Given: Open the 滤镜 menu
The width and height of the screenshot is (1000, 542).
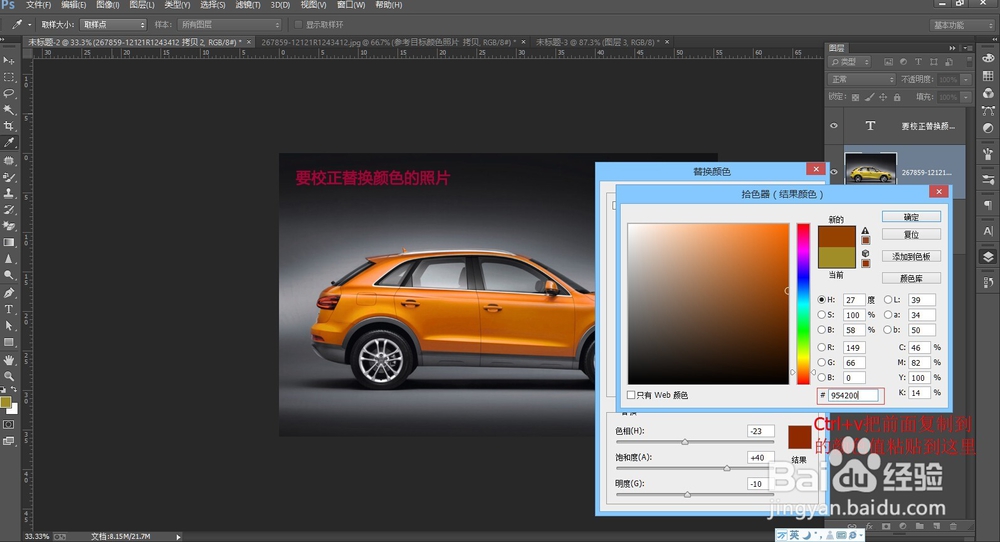Looking at the screenshot, I should (248, 5).
